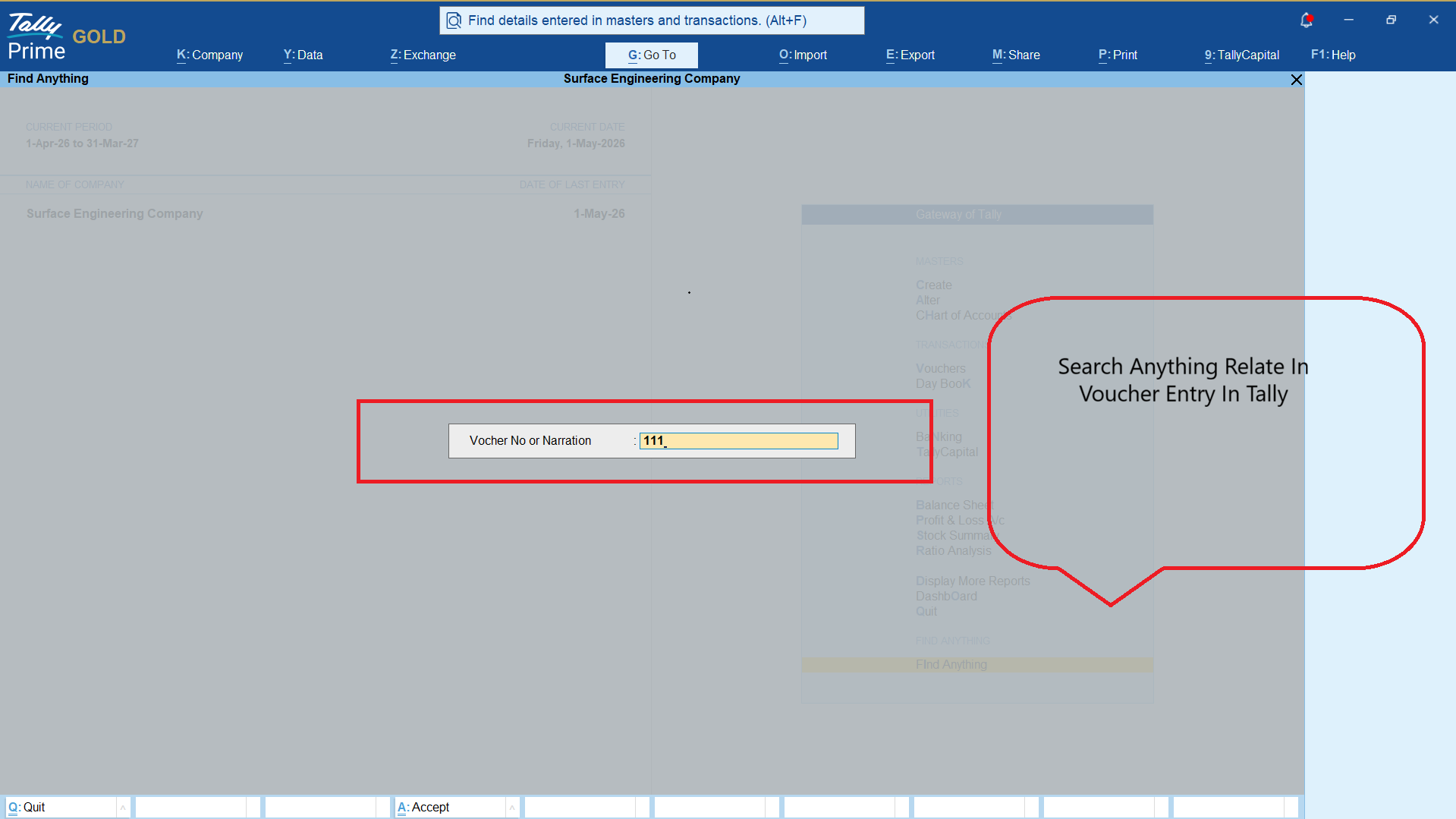Open Ratio Analysis report
The height and width of the screenshot is (819, 1456).
[953, 551]
